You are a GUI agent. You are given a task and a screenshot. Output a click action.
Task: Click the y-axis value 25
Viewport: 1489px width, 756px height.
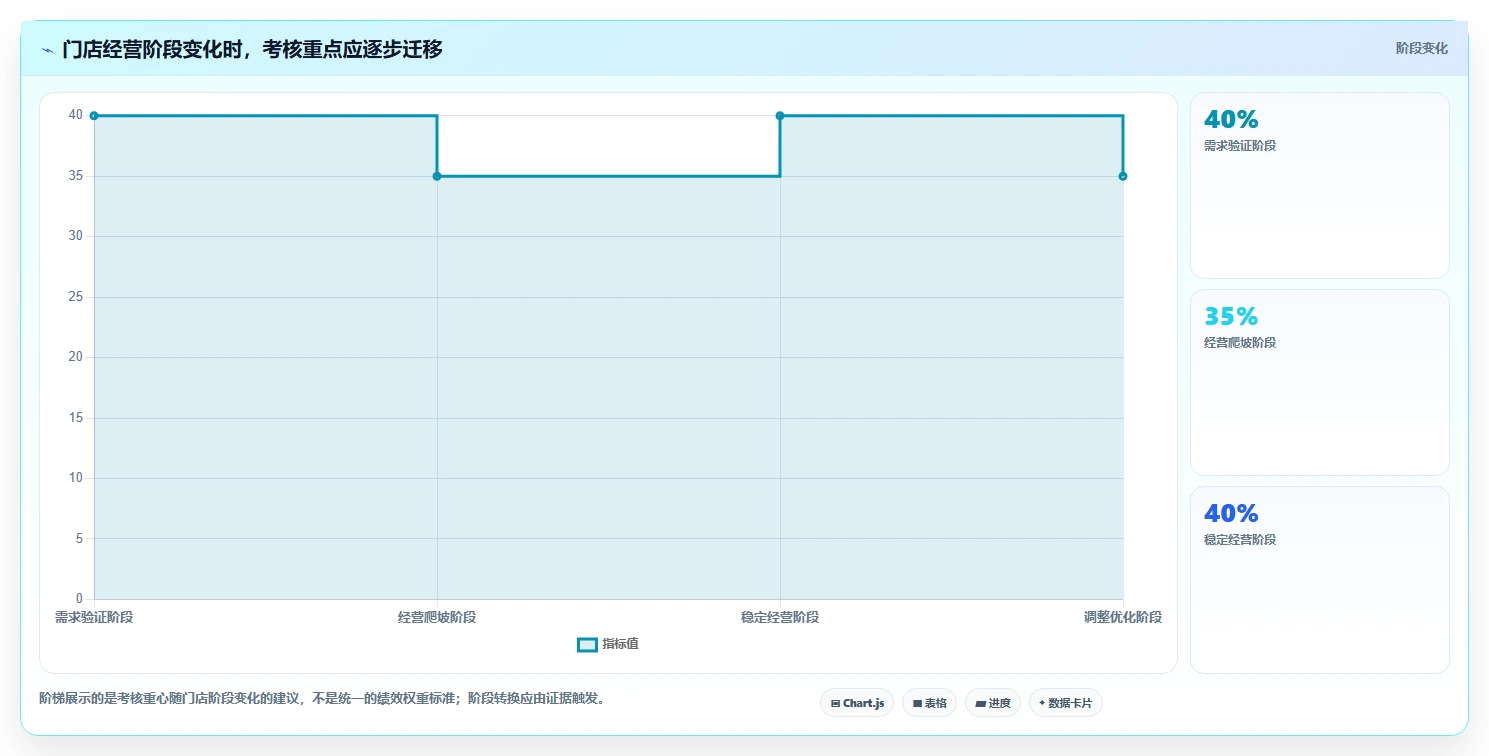point(76,297)
